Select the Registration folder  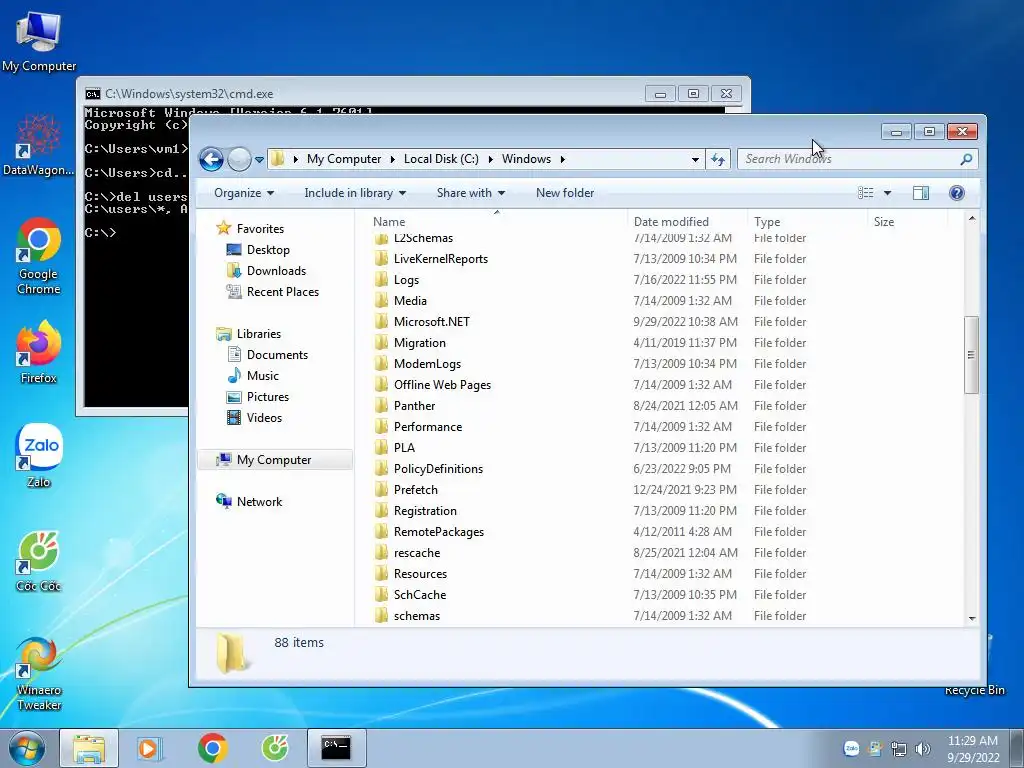tap(424, 511)
